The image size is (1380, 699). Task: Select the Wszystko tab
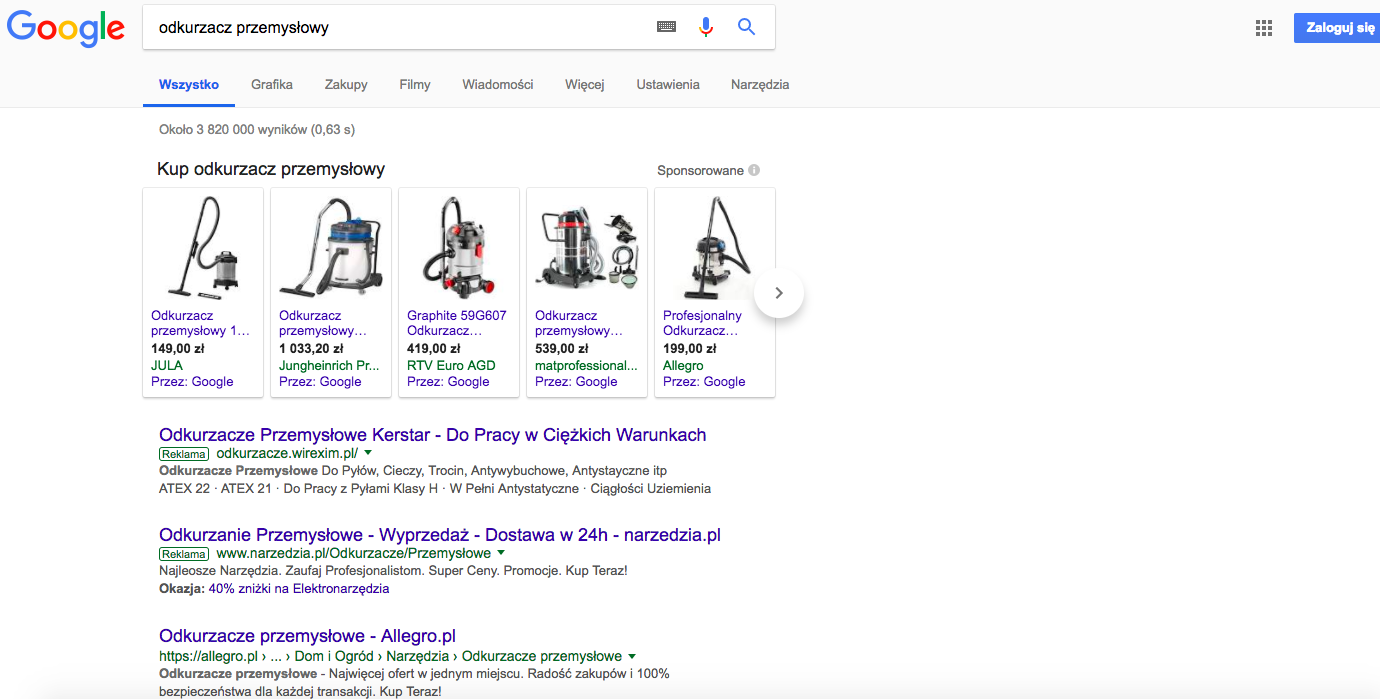189,85
